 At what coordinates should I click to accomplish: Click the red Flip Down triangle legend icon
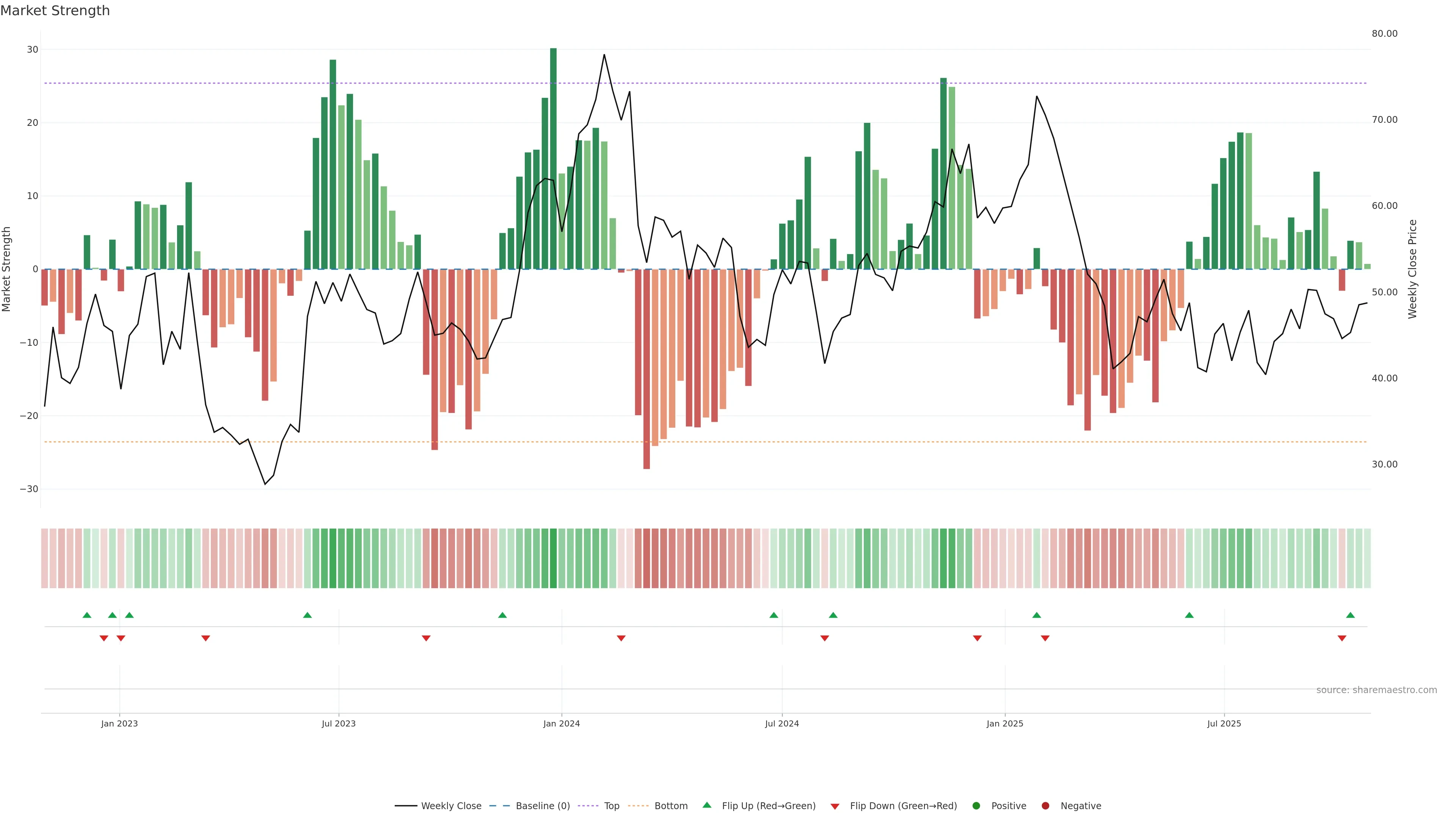[835, 806]
